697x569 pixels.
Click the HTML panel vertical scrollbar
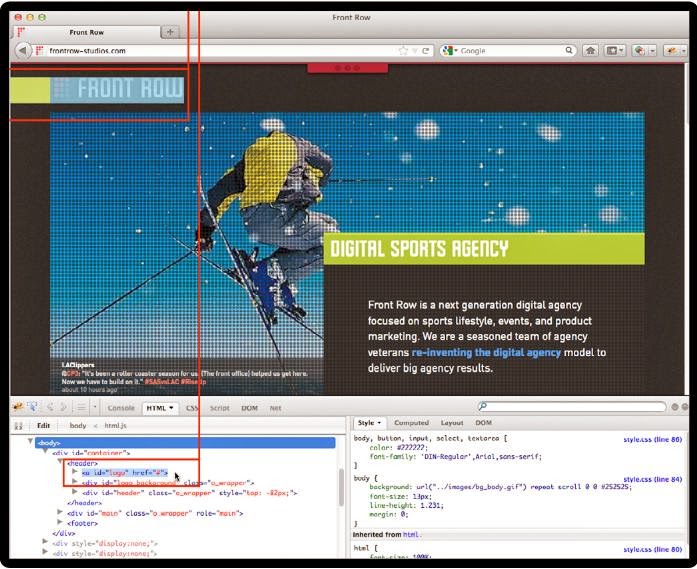[x=341, y=487]
